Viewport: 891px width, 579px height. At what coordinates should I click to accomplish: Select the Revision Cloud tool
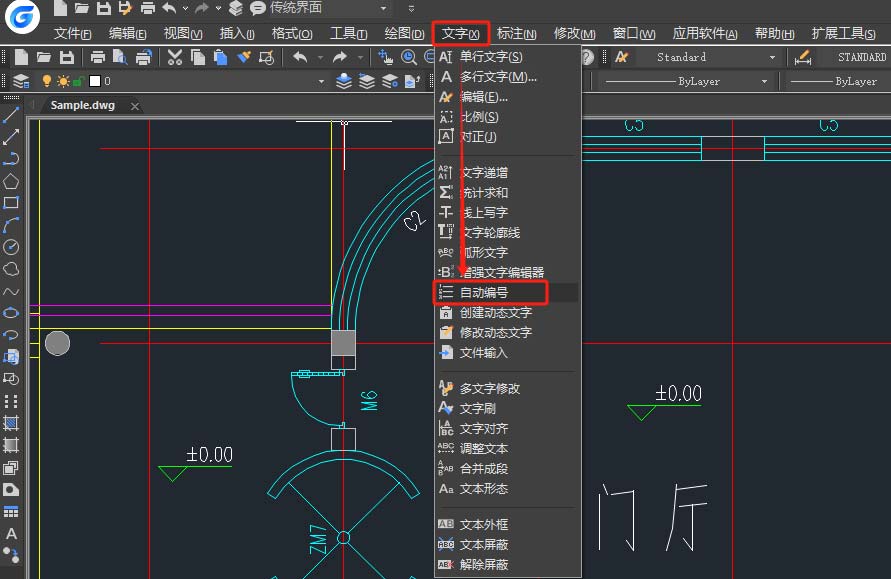(x=11, y=269)
